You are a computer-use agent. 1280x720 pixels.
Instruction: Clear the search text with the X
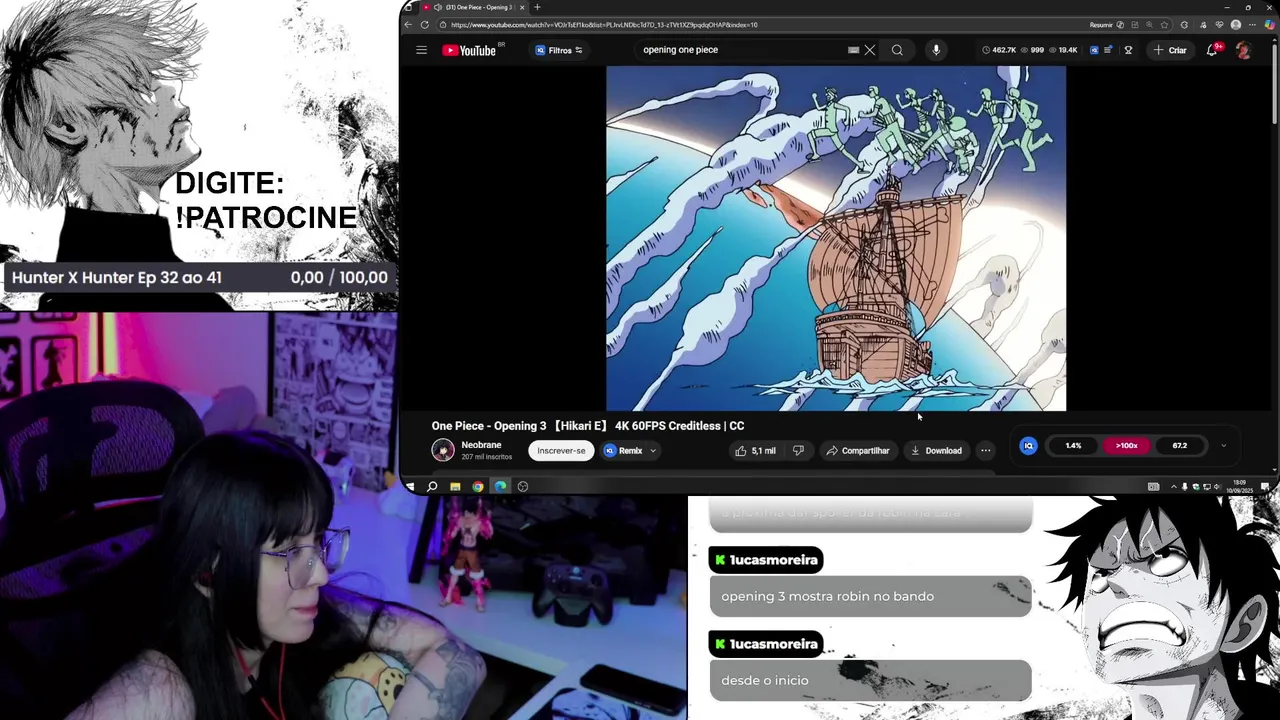[x=870, y=50]
